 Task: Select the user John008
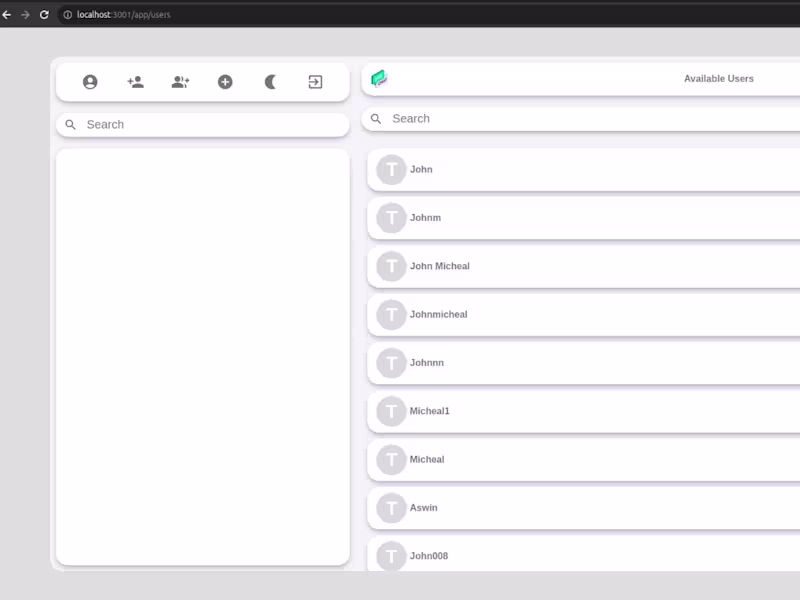pos(584,554)
